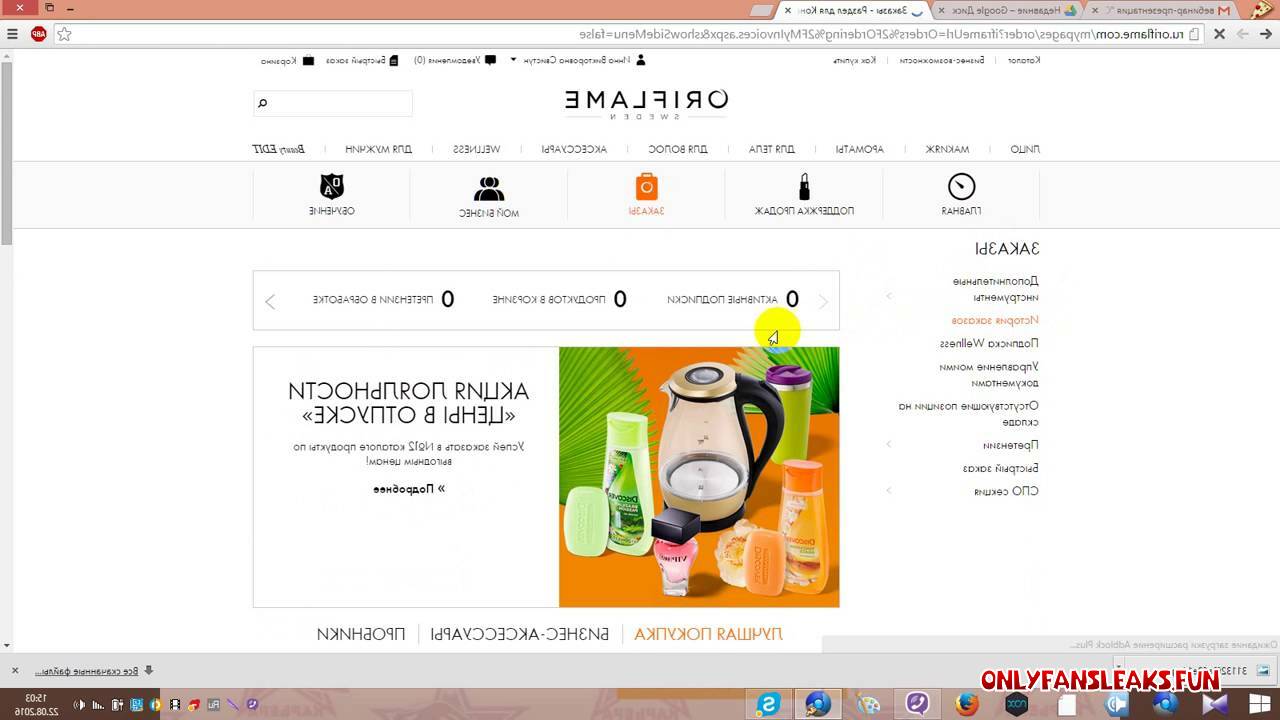Viewport: 1280px width, 720px height.
Task: Bookmark page with the star icon
Action: pos(64,34)
